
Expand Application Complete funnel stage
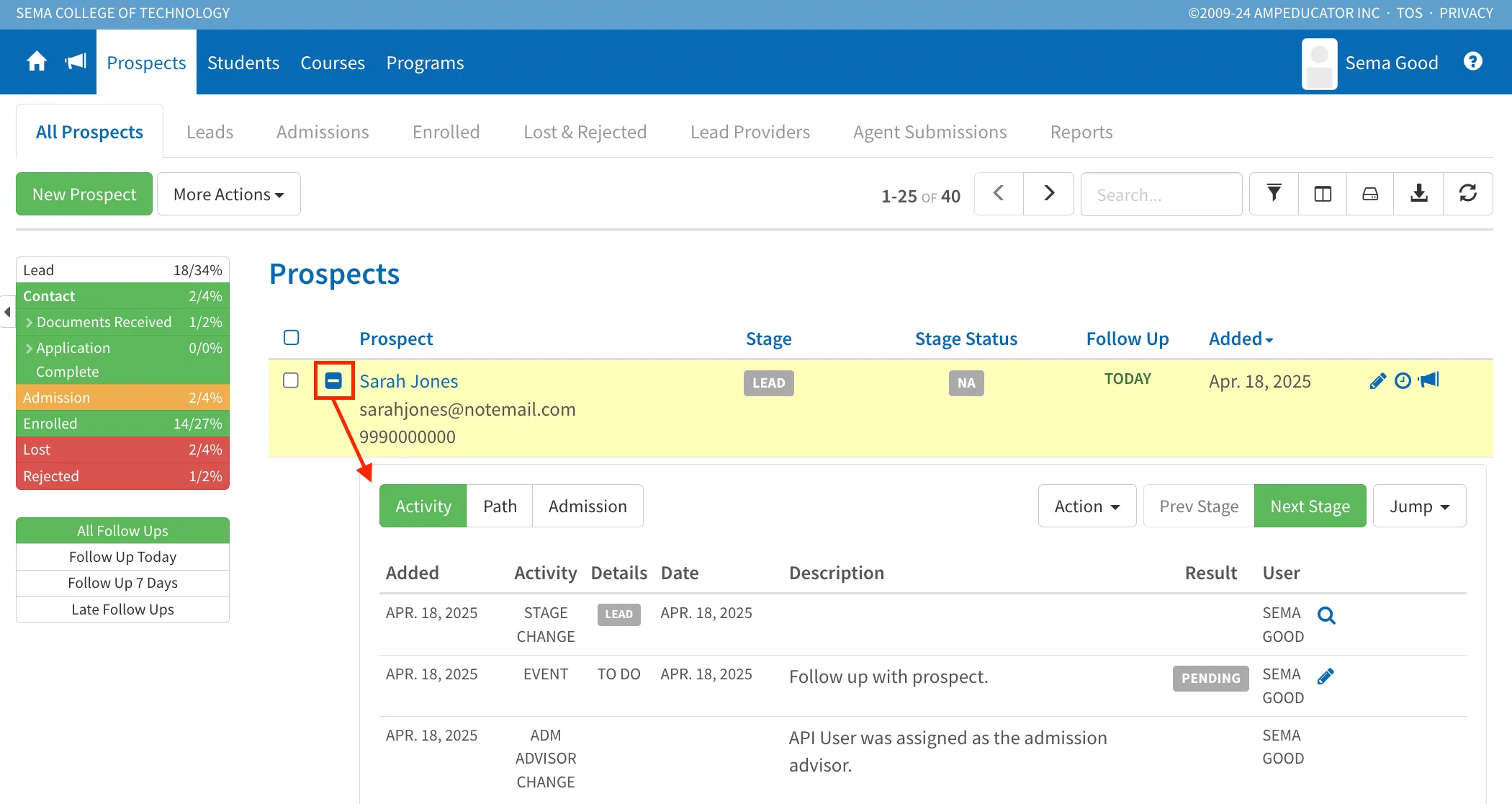click(122, 359)
